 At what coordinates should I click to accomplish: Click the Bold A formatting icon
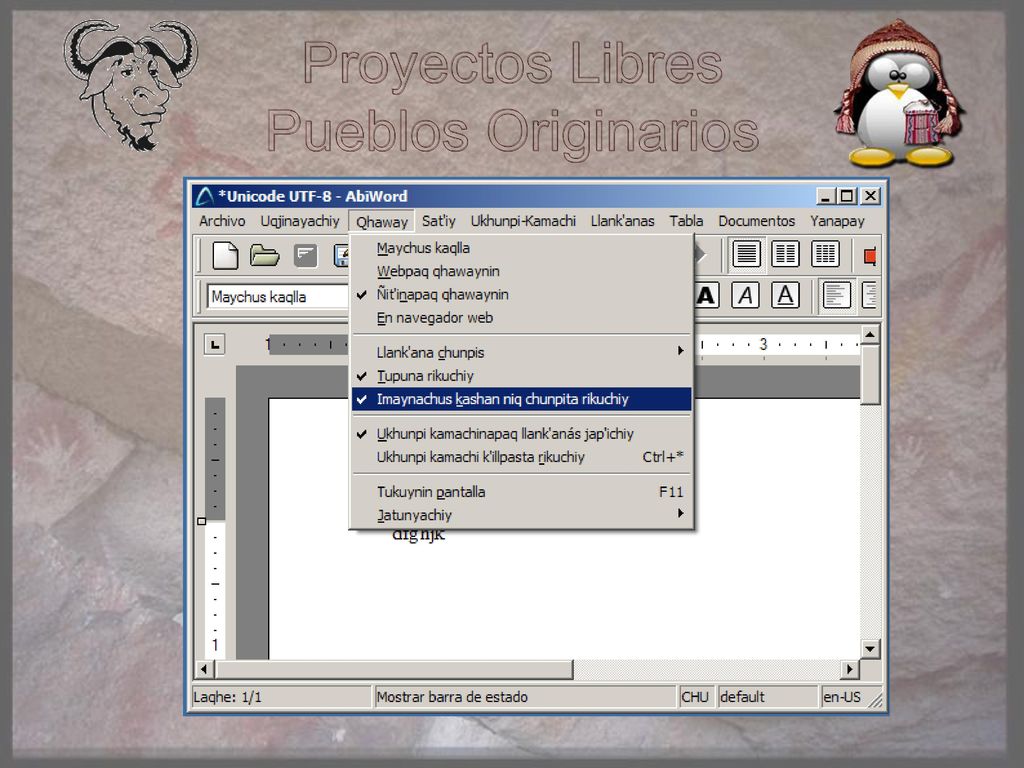(x=707, y=296)
